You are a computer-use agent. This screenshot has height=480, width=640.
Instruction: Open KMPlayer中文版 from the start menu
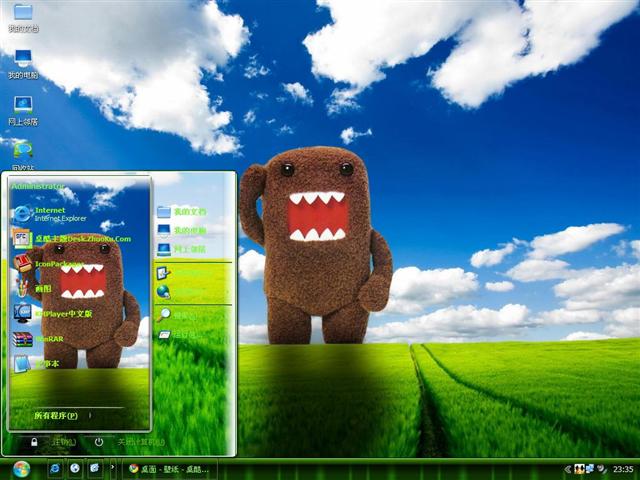(x=53, y=313)
